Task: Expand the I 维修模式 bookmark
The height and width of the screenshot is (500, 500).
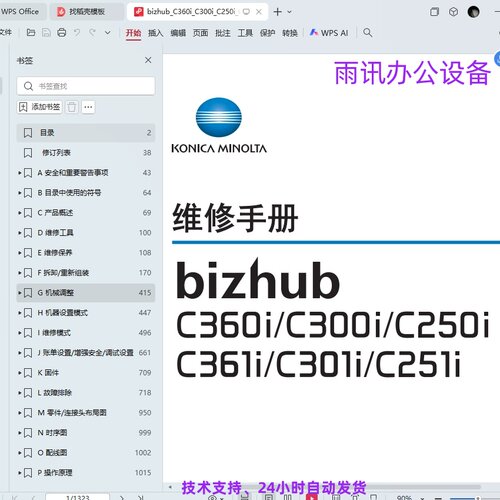Action: click(20, 333)
